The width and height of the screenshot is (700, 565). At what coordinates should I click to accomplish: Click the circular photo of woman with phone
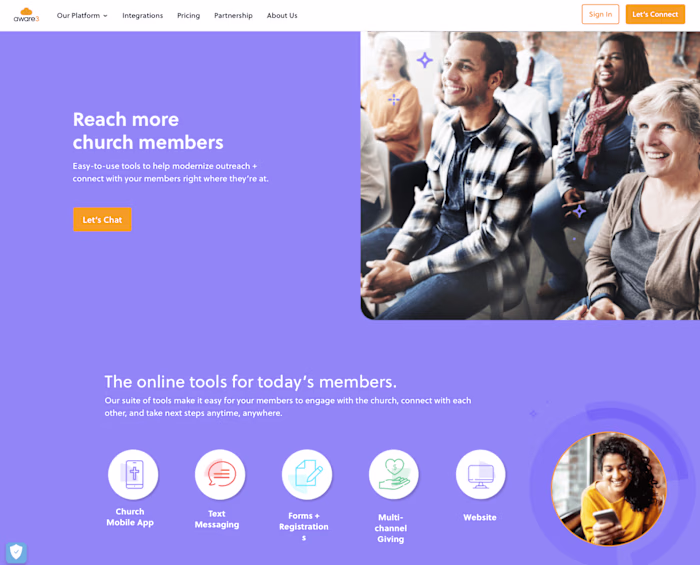609,489
